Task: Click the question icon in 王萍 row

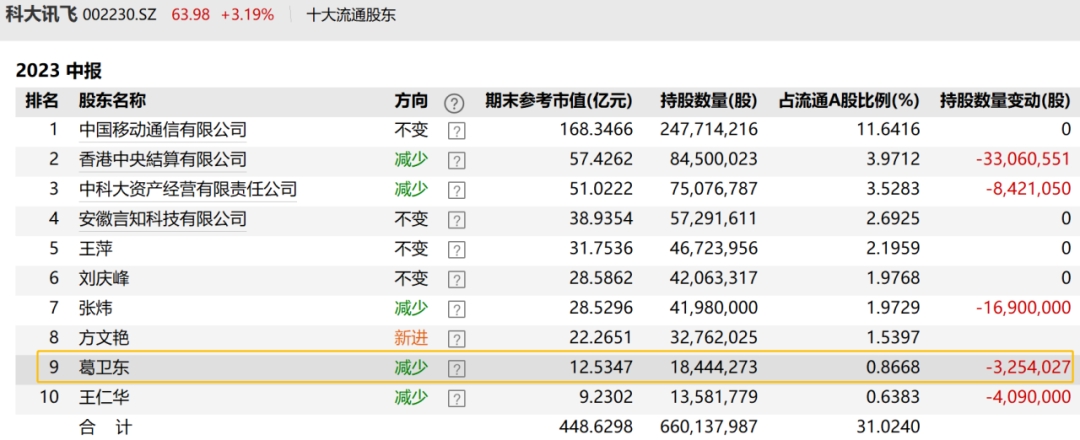Action: [x=456, y=250]
